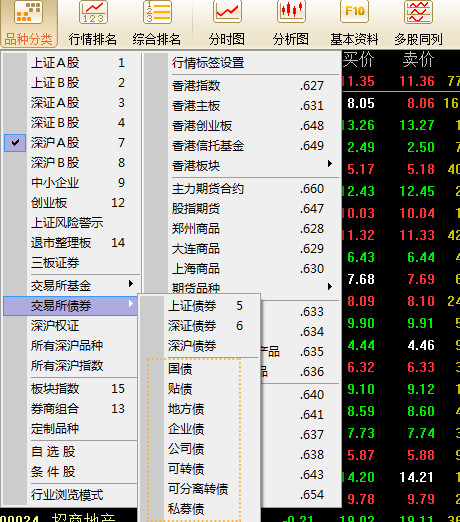The width and height of the screenshot is (460, 522).
Task: Select 上证B股 from the menu
Action: (x=71, y=83)
